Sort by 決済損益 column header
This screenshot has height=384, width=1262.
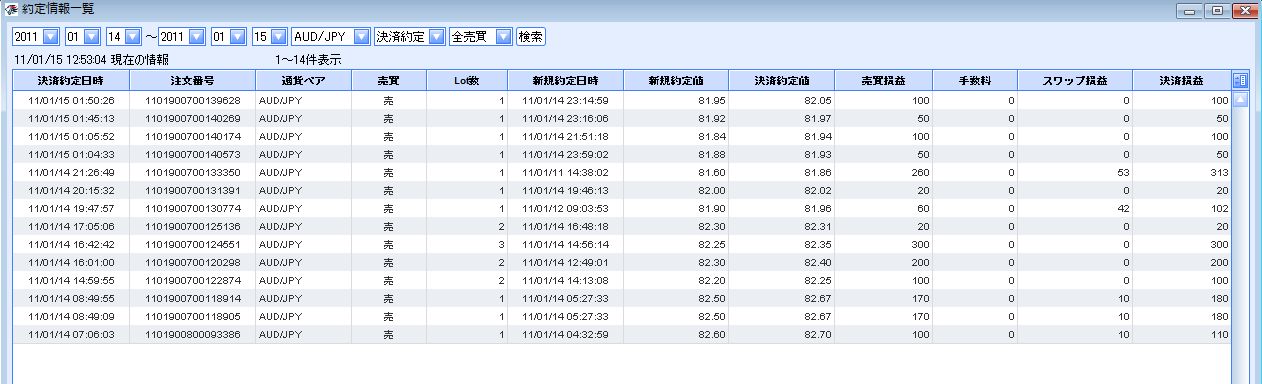(x=1182, y=80)
